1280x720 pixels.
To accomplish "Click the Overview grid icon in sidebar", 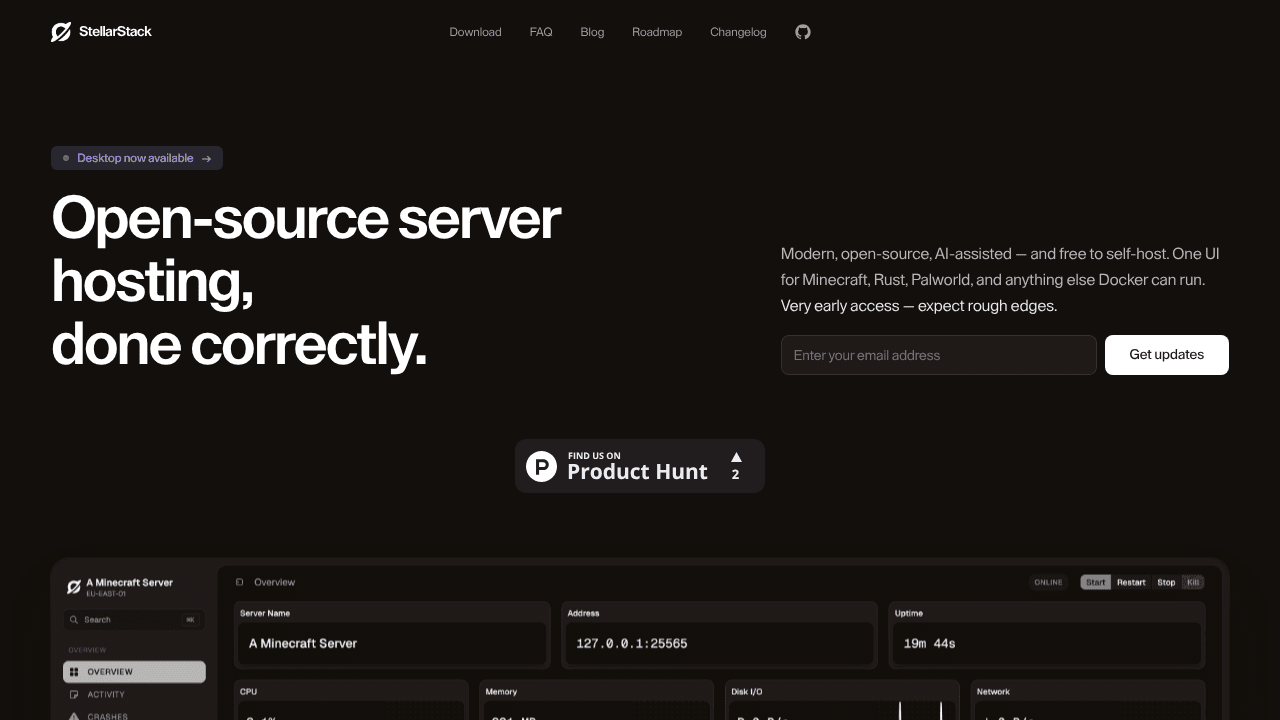I will coord(74,672).
